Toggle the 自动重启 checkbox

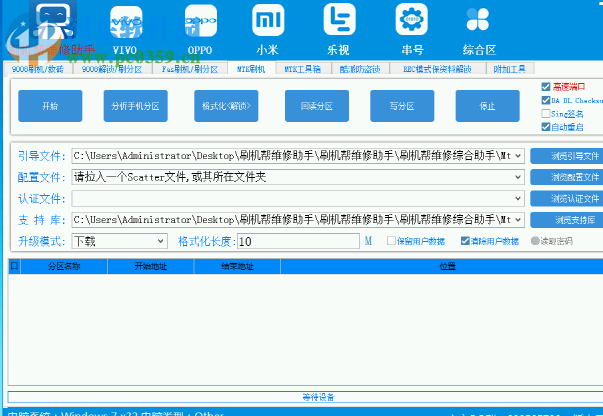[x=545, y=127]
